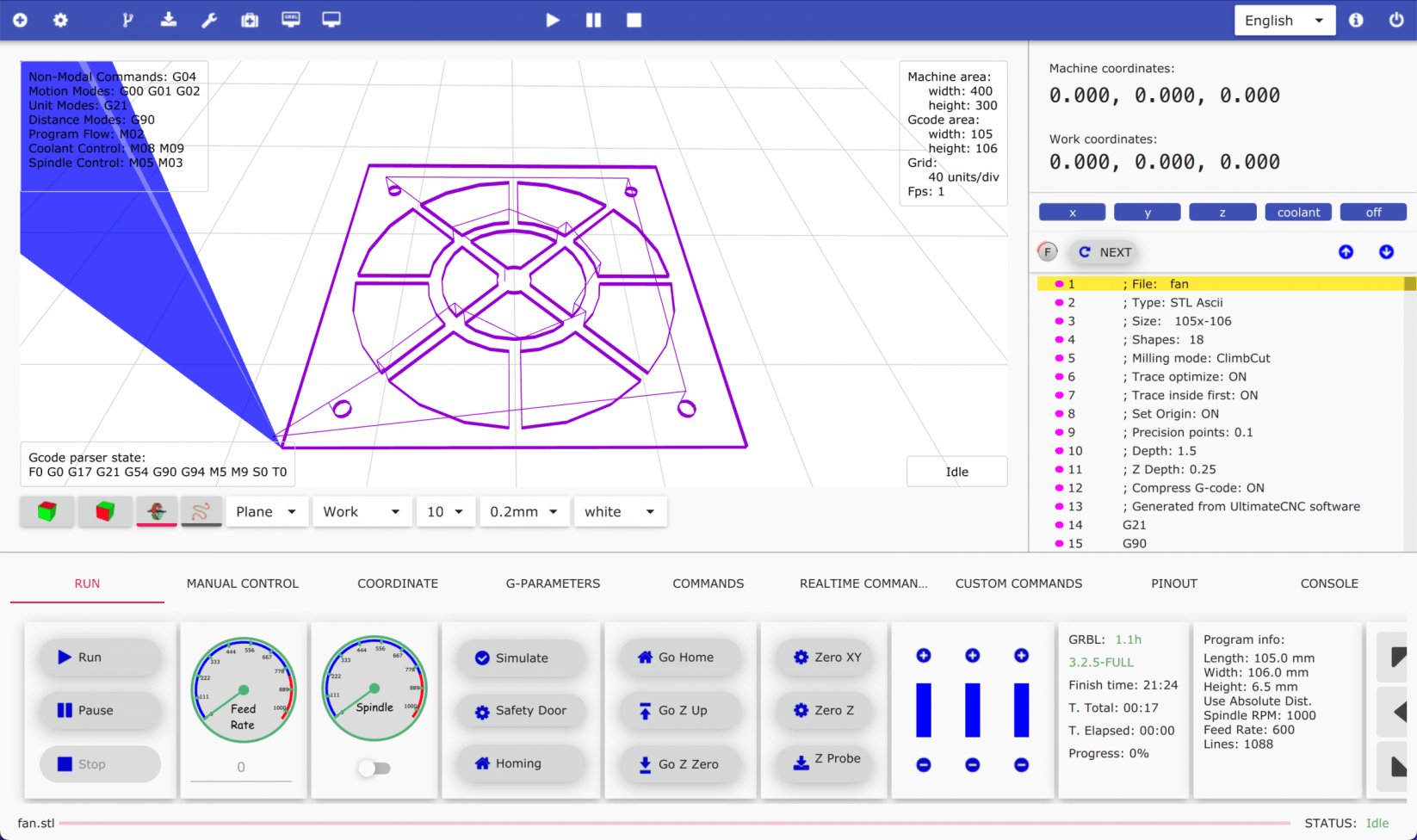1417x840 pixels.
Task: Click the wrench tool icon in top toolbar
Action: coord(209,20)
